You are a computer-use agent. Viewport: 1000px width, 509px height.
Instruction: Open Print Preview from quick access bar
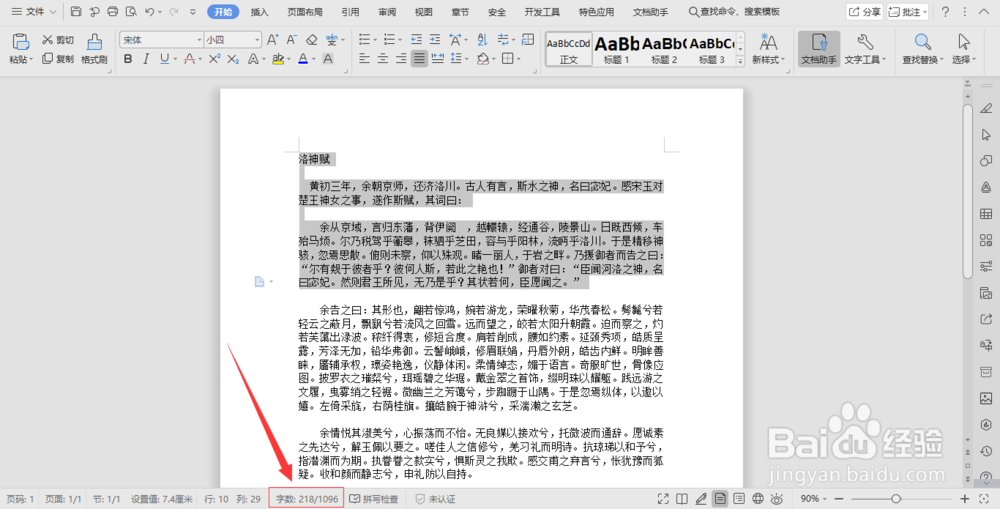(x=131, y=11)
